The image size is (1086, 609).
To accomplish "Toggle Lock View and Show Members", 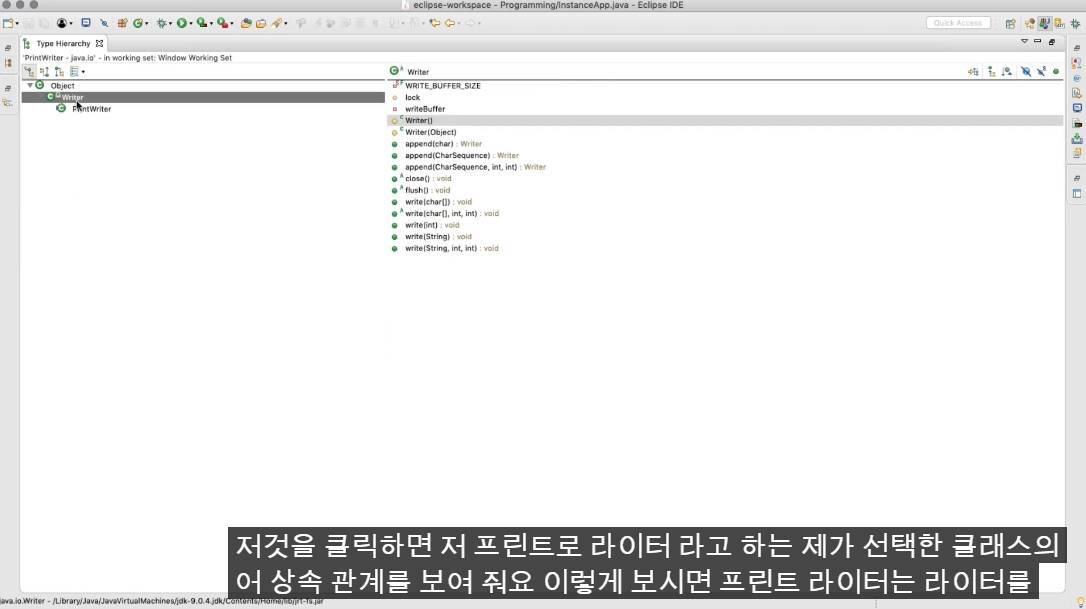I will click(973, 71).
